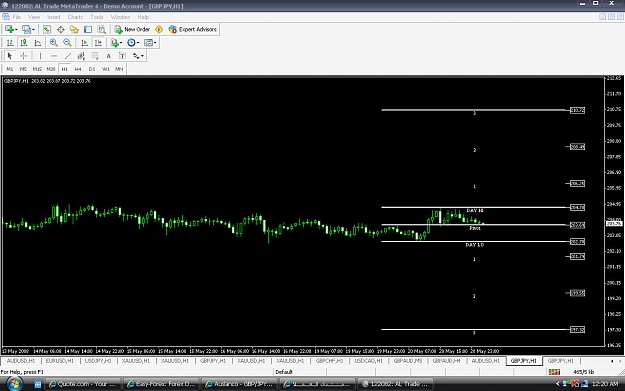
Task: Toggle Auto Scroll to latest bar
Action: coord(84,43)
